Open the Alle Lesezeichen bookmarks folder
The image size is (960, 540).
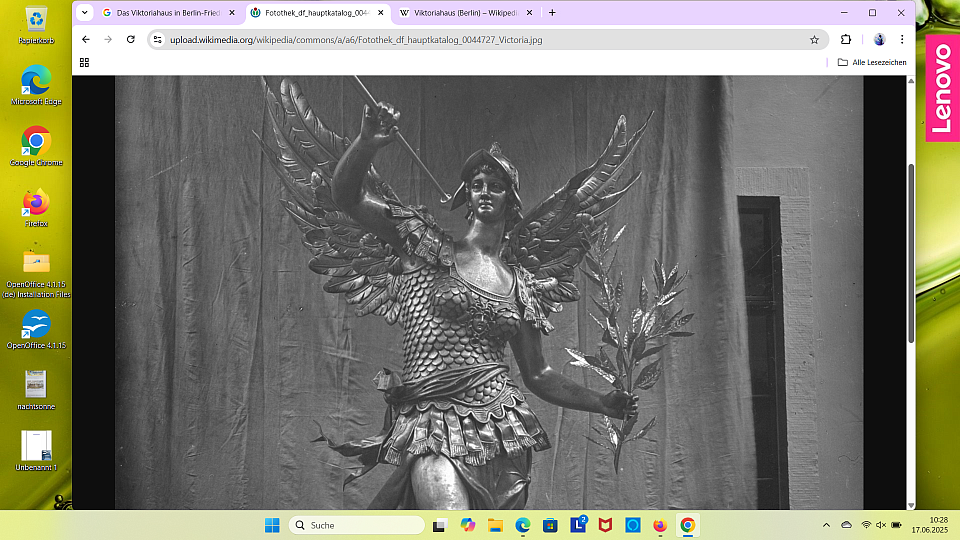pyautogui.click(x=872, y=62)
